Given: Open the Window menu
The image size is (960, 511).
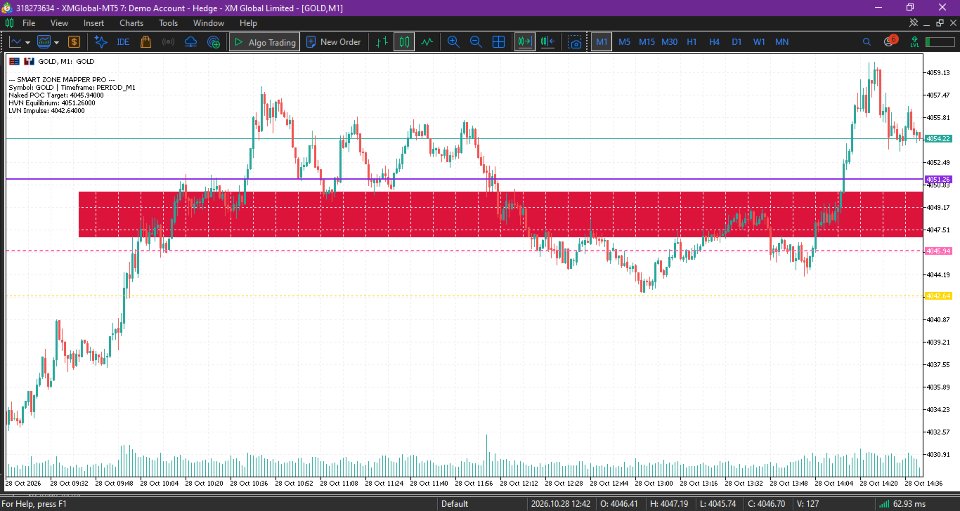Looking at the screenshot, I should click(208, 23).
